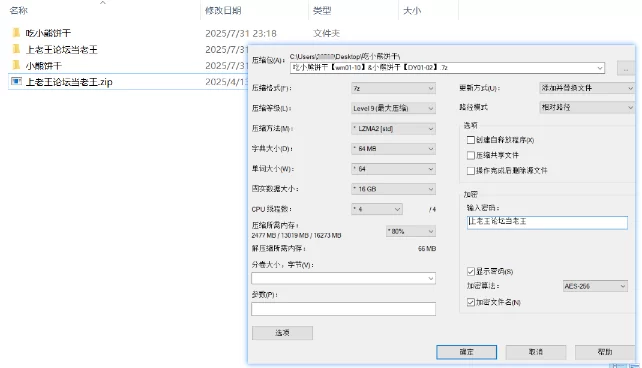Image resolution: width=642 pixels, height=368 pixels.
Task: Open the memory usage 80% dropdown
Action: [411, 231]
